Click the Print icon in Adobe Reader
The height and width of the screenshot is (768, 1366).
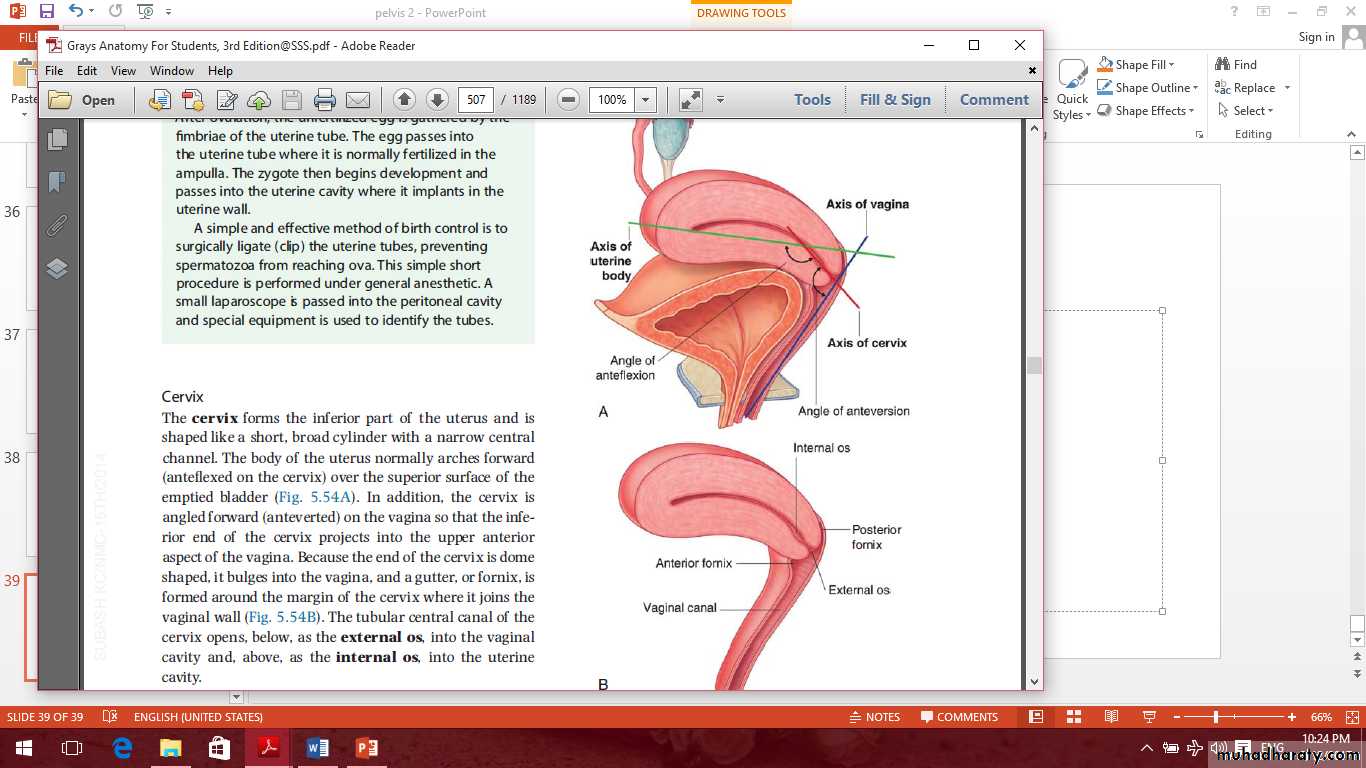[x=324, y=100]
